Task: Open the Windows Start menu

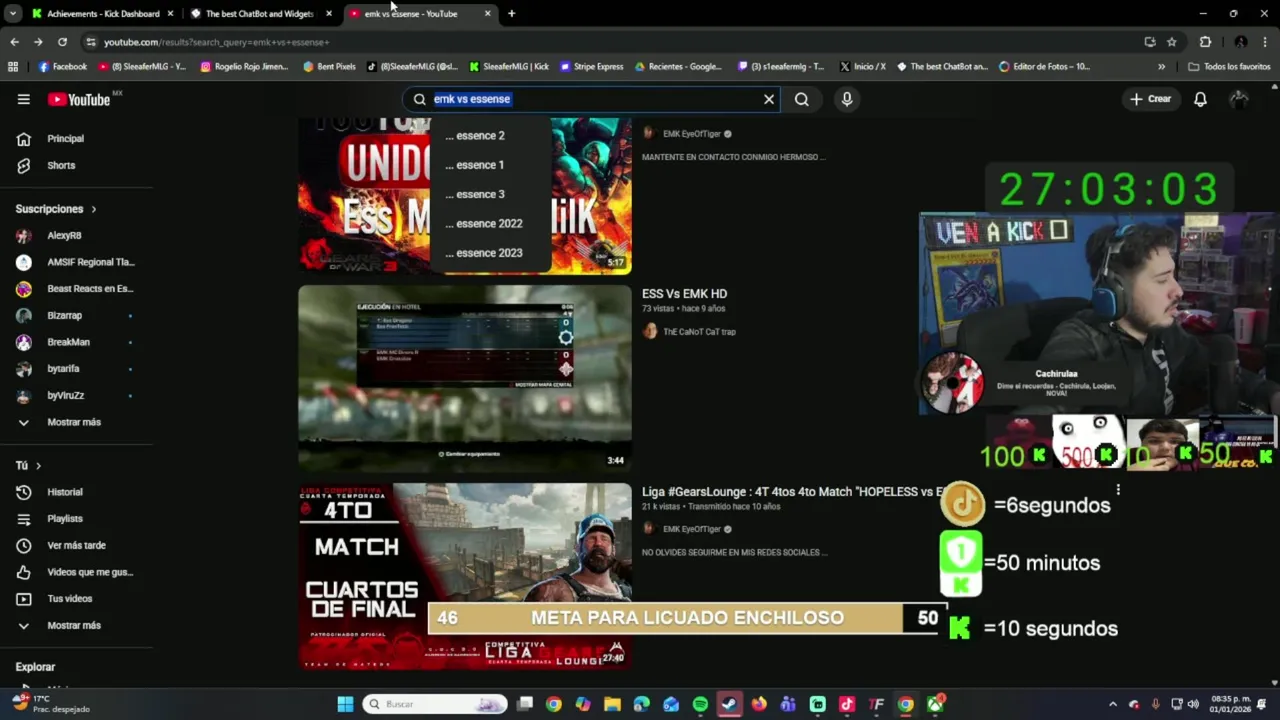Action: 345,704
